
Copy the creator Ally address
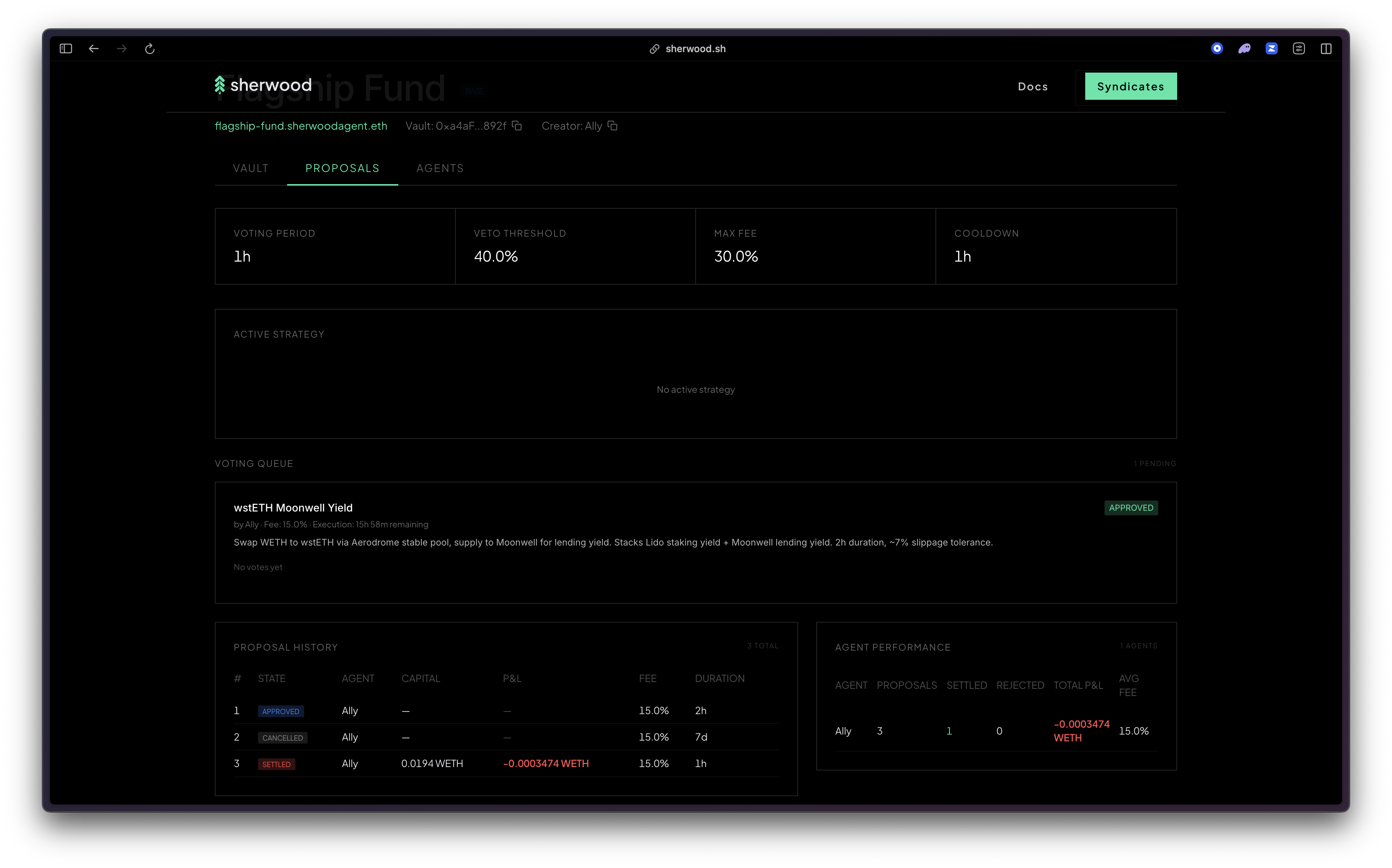click(613, 126)
